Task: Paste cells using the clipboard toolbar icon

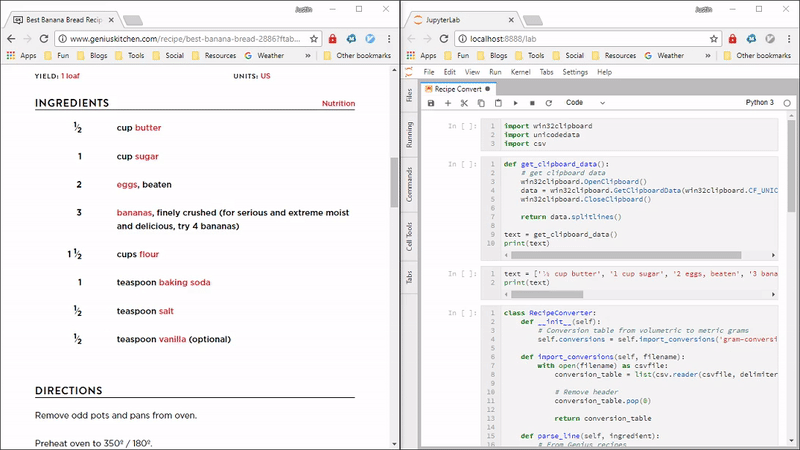Action: tap(498, 103)
